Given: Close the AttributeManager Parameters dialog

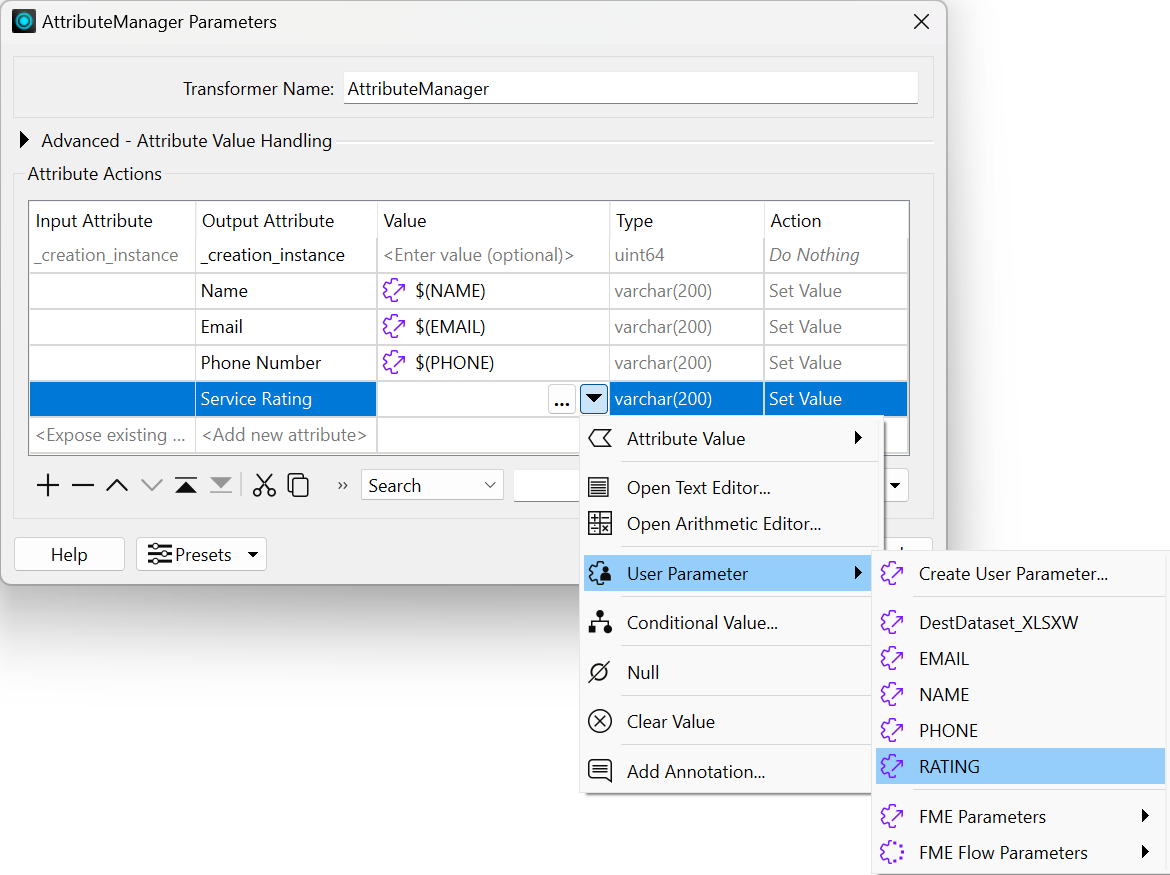Looking at the screenshot, I should click(x=922, y=22).
